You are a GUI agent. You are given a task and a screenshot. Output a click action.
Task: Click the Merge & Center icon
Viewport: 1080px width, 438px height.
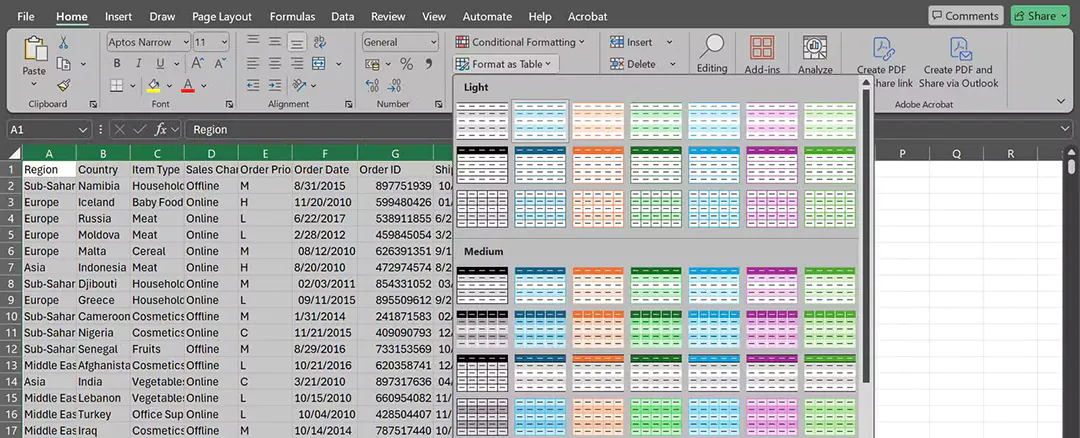coord(319,63)
